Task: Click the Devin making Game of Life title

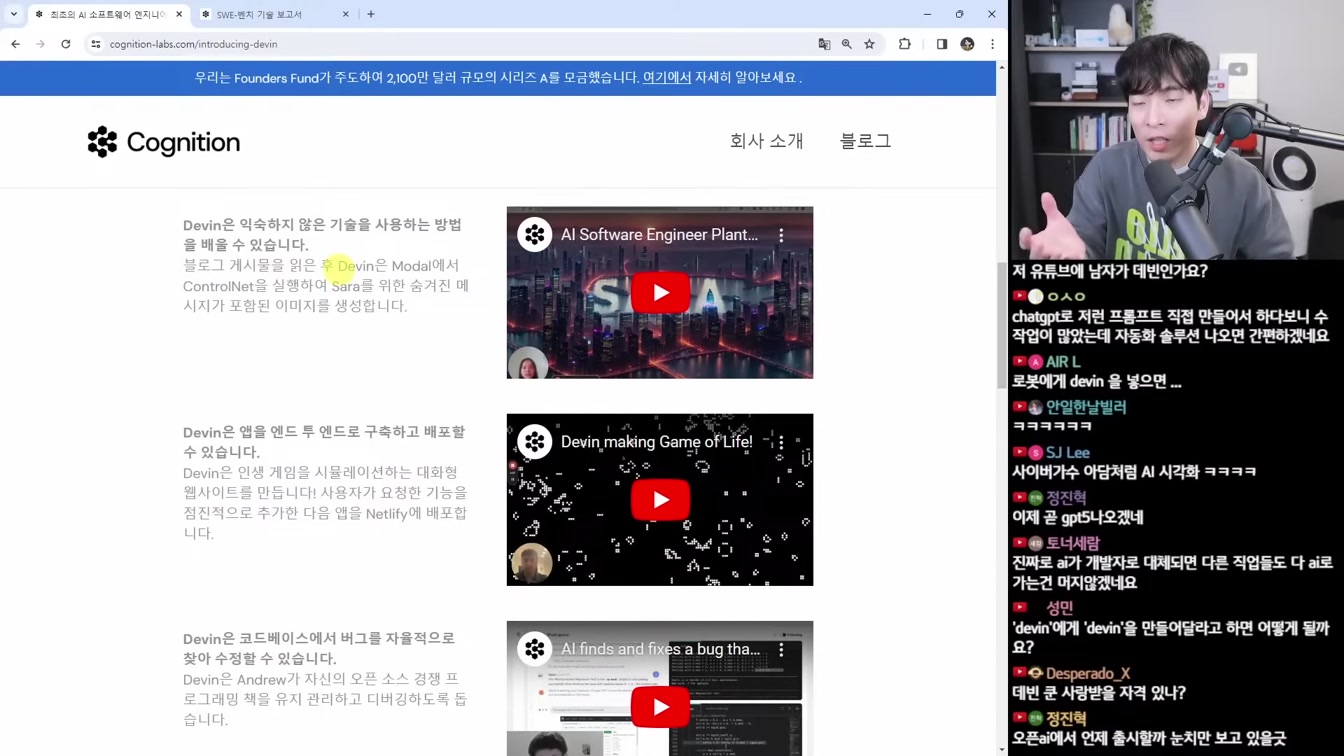Action: 657,442
